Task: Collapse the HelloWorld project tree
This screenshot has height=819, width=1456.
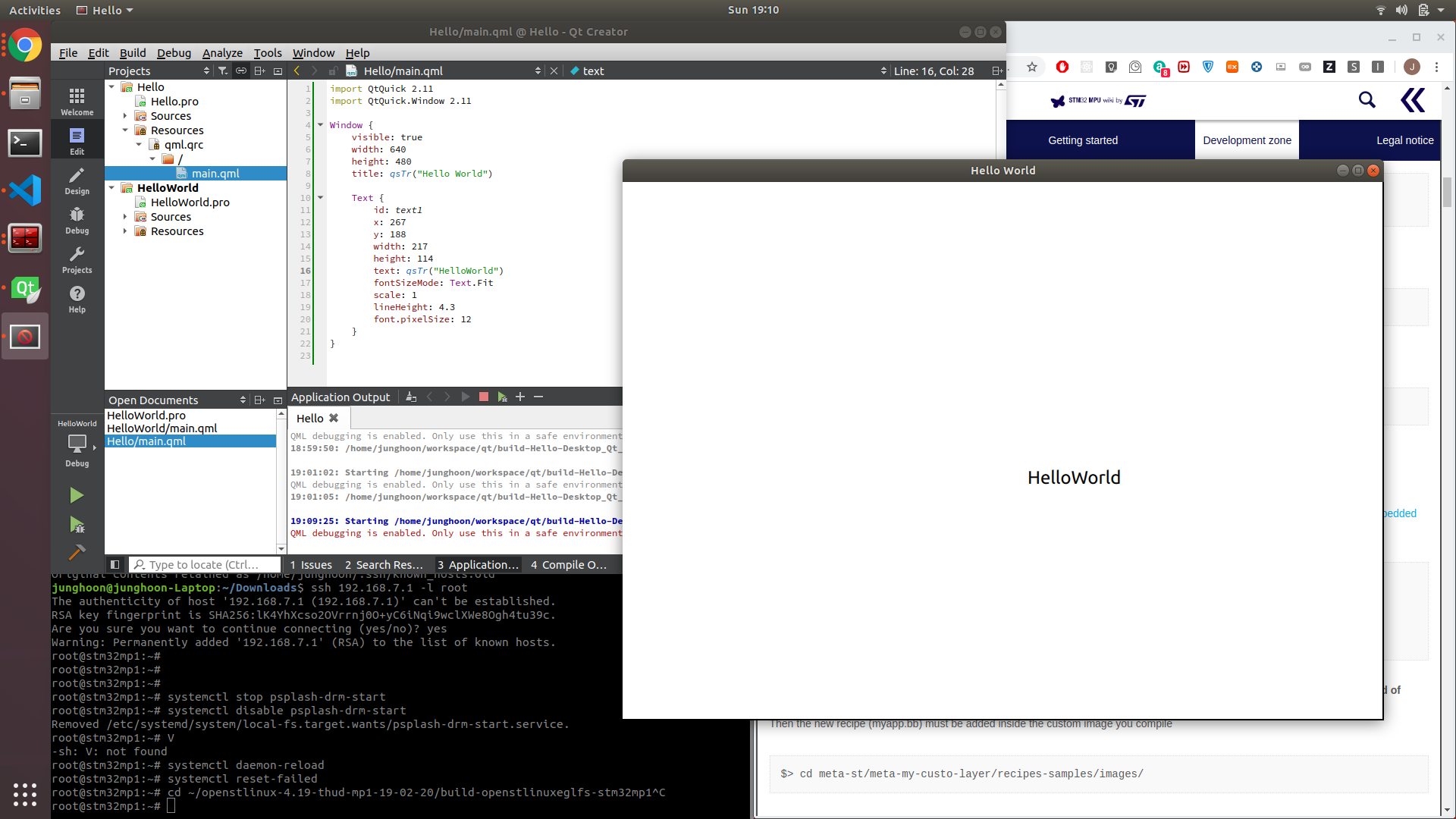Action: point(111,188)
